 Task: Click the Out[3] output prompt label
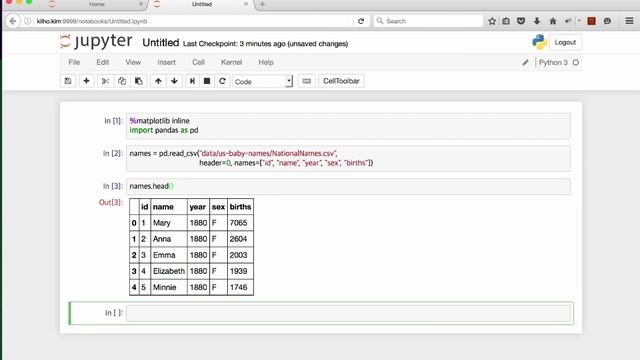111,202
